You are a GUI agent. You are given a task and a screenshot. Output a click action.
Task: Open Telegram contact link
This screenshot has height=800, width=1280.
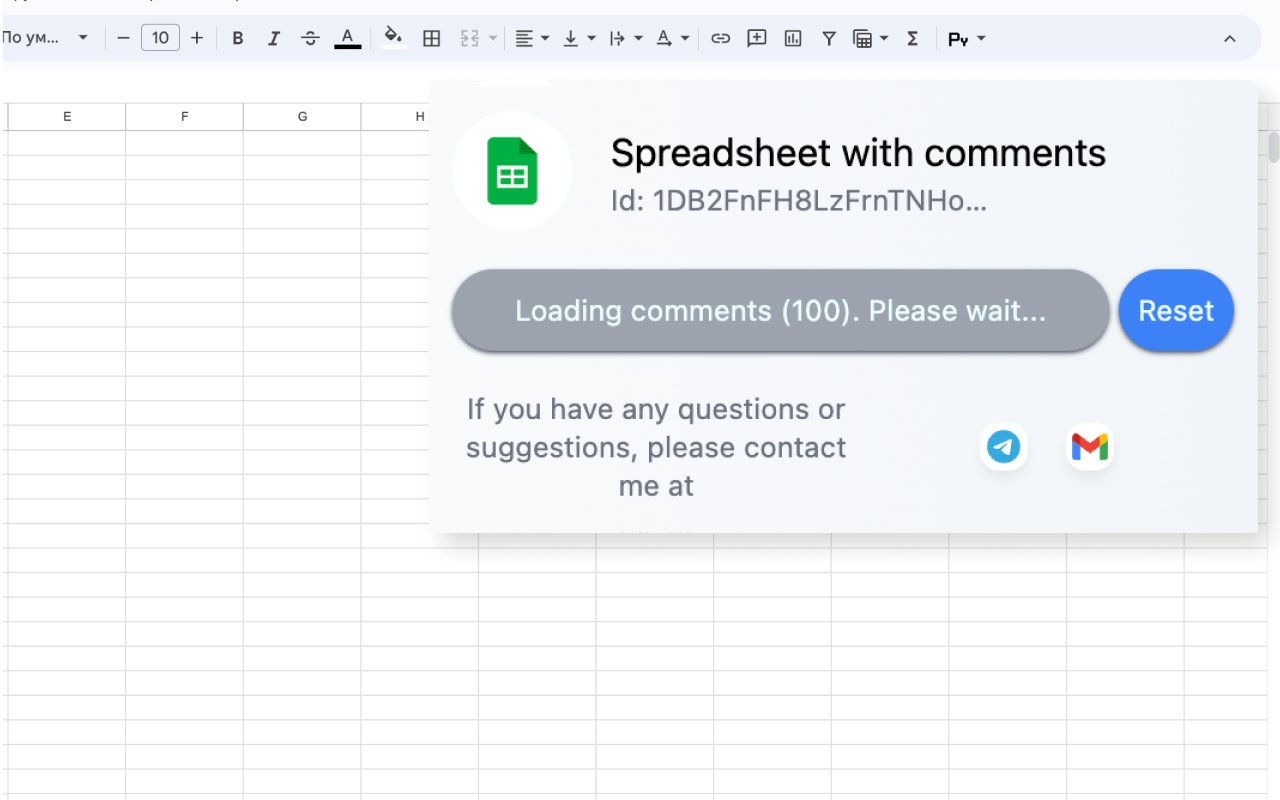(x=1003, y=446)
